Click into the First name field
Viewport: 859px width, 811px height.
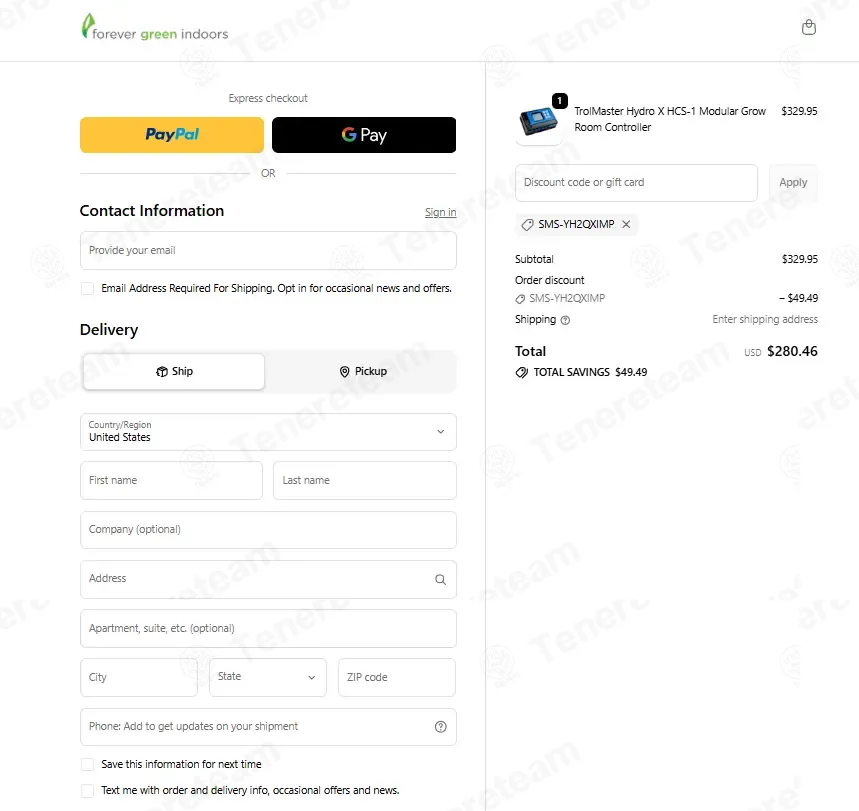171,481
